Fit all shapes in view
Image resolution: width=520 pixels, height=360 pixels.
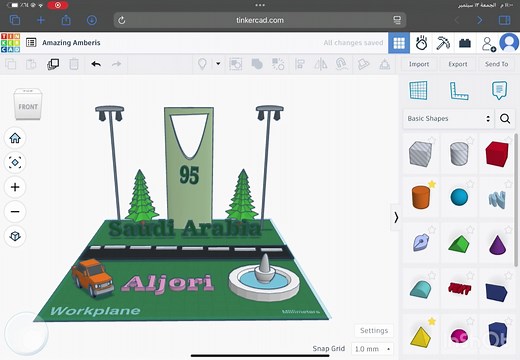[x=15, y=163]
